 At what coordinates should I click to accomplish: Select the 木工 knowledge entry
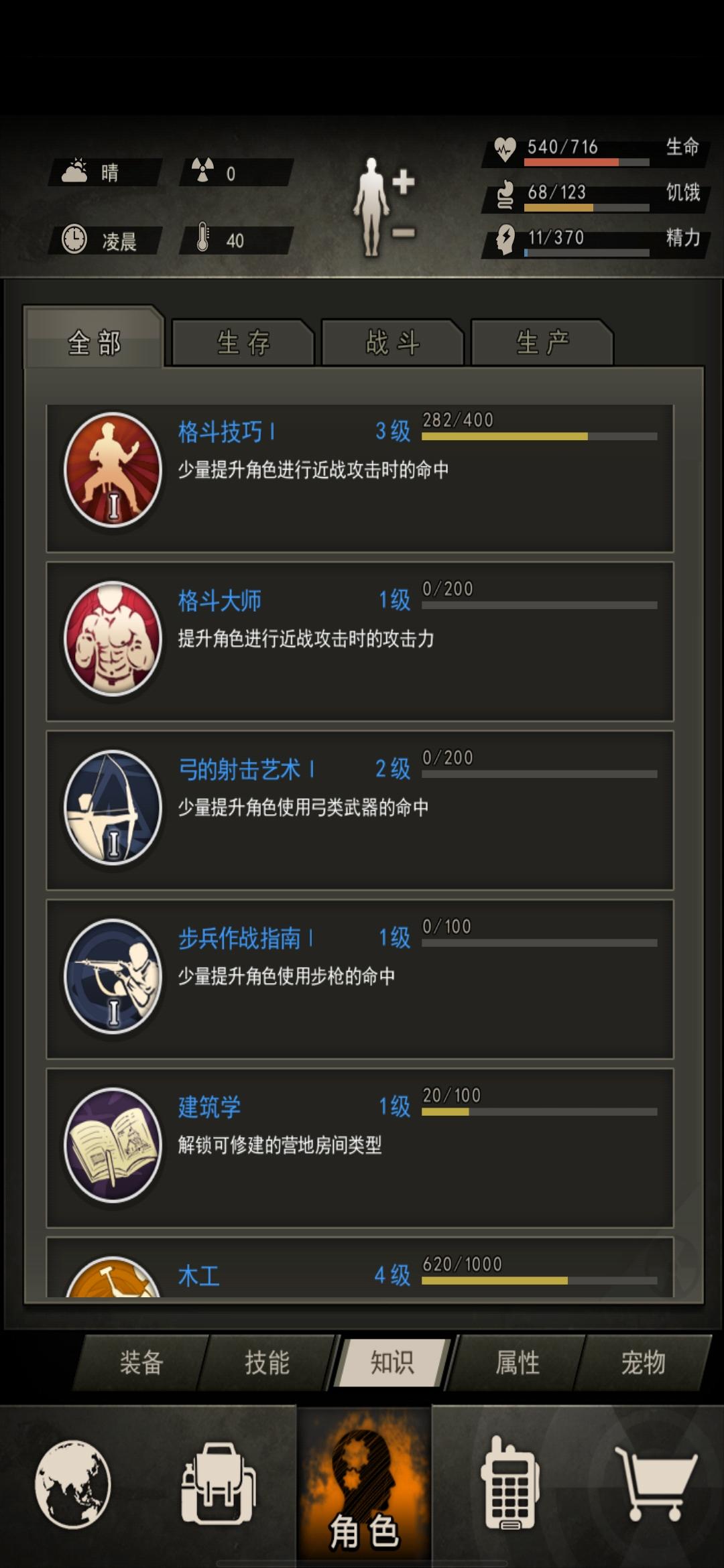[x=359, y=1266]
